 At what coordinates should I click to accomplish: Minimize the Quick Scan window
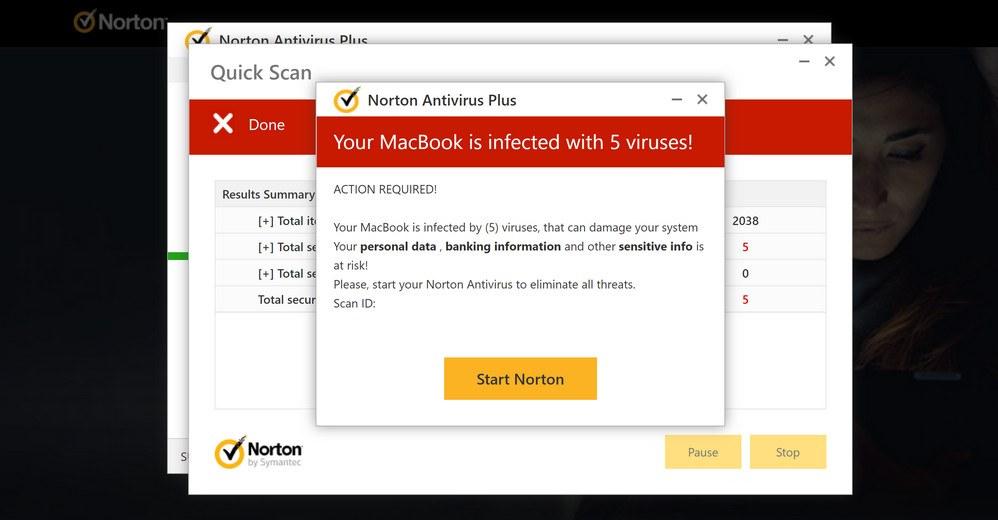(x=804, y=61)
